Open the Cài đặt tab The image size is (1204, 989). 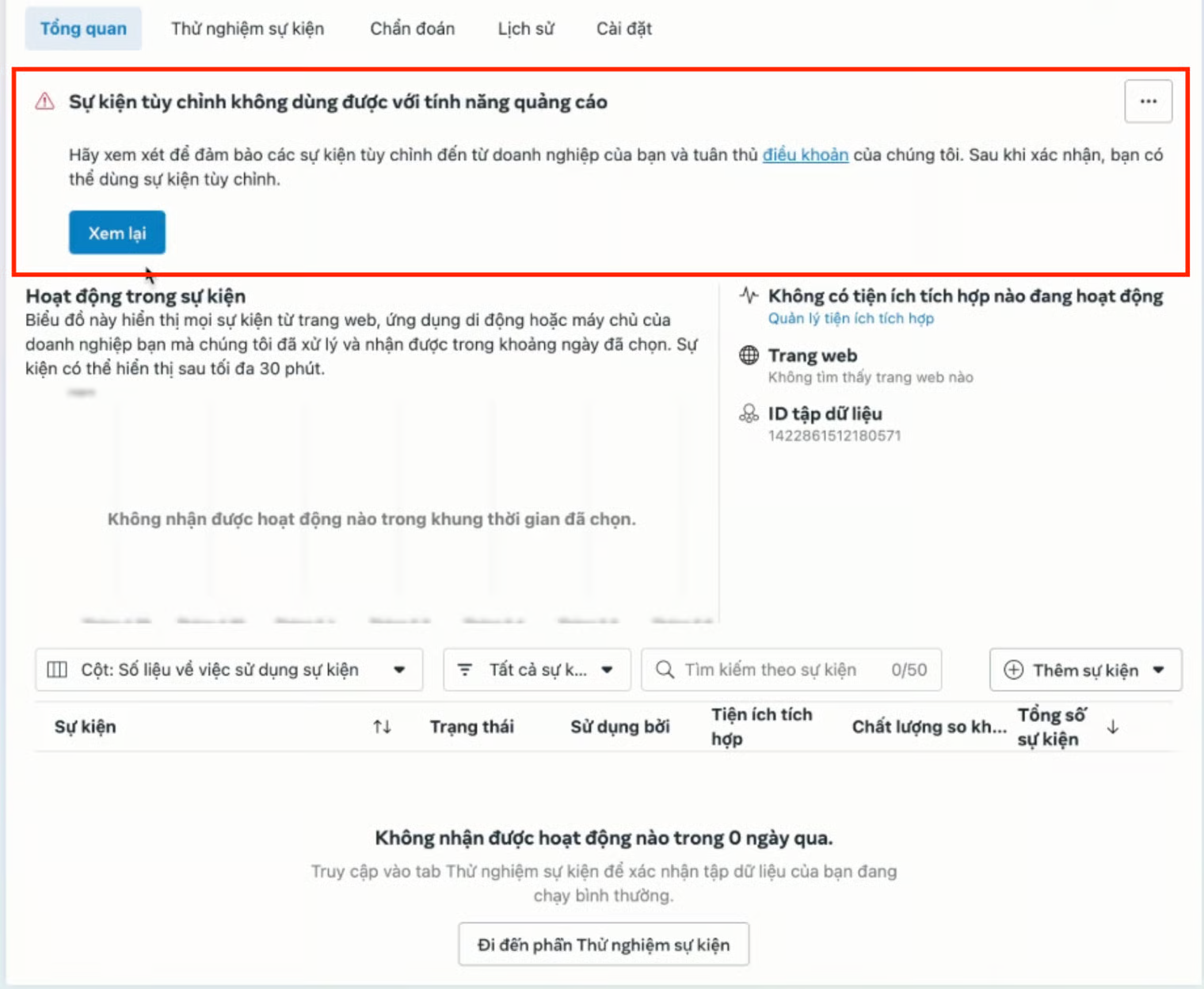coord(623,29)
